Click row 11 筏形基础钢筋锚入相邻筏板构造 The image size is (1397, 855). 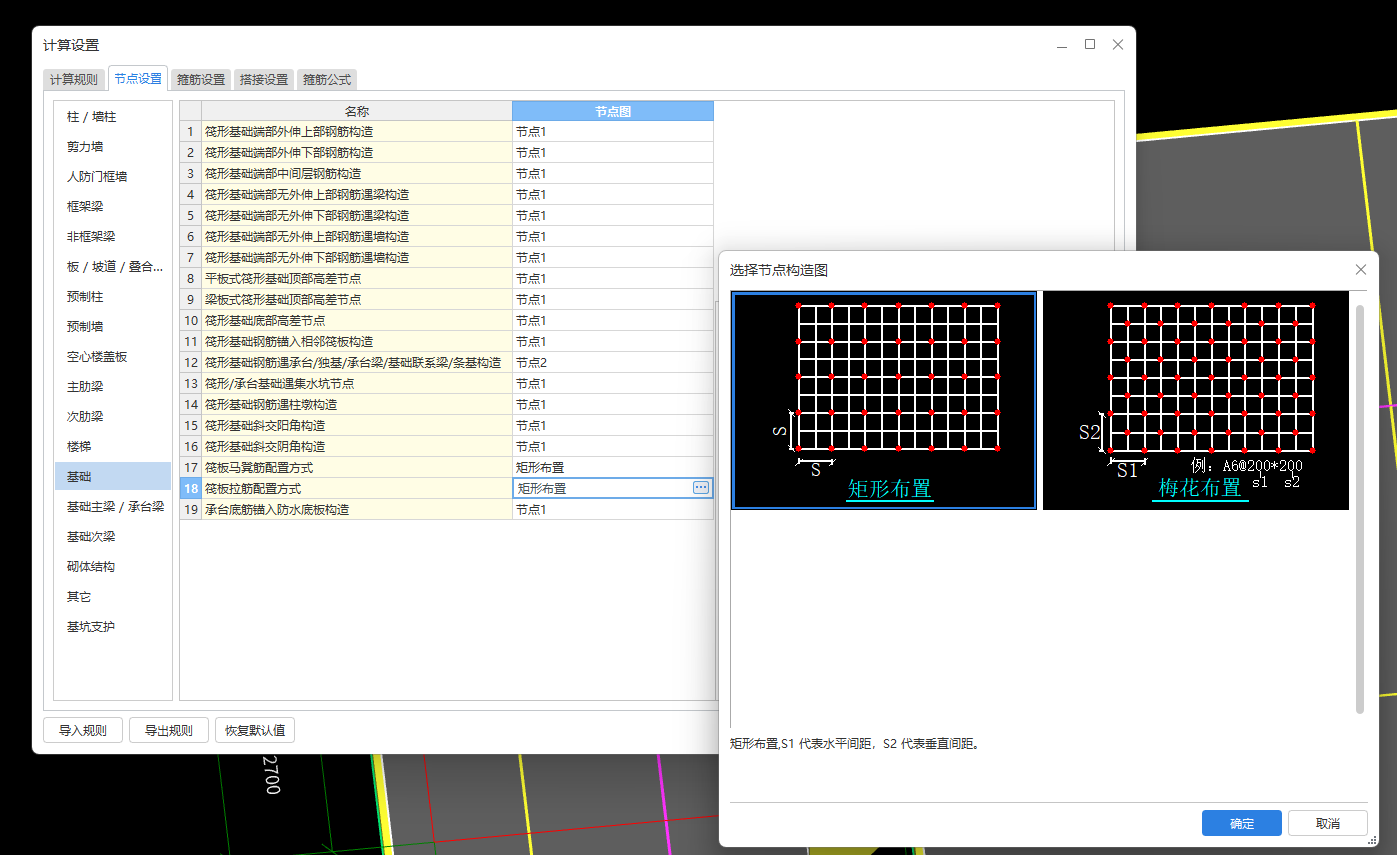coord(357,342)
